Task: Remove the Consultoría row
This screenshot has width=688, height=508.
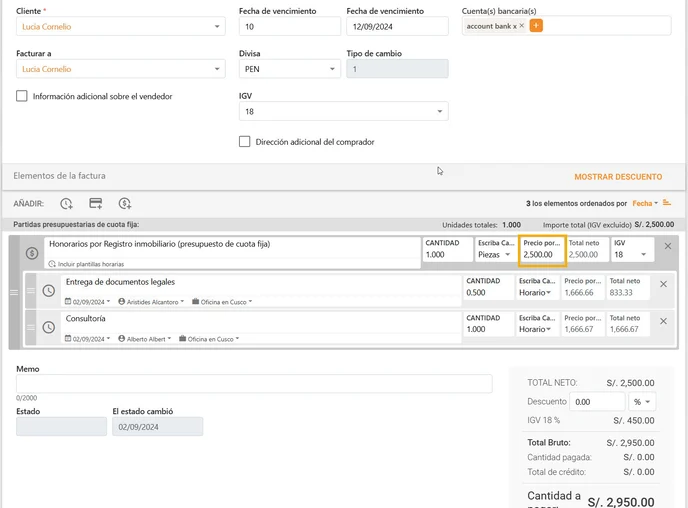Action: (x=663, y=321)
